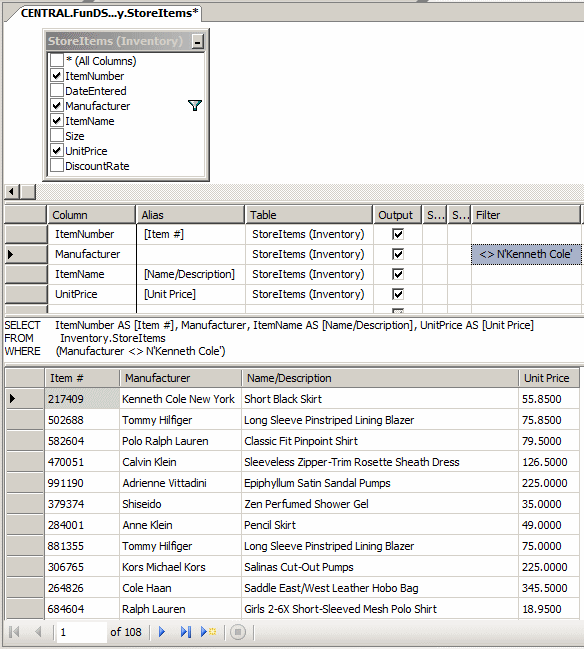Uncheck the ItemNumber column in diagram
The image size is (584, 649).
(x=57, y=75)
